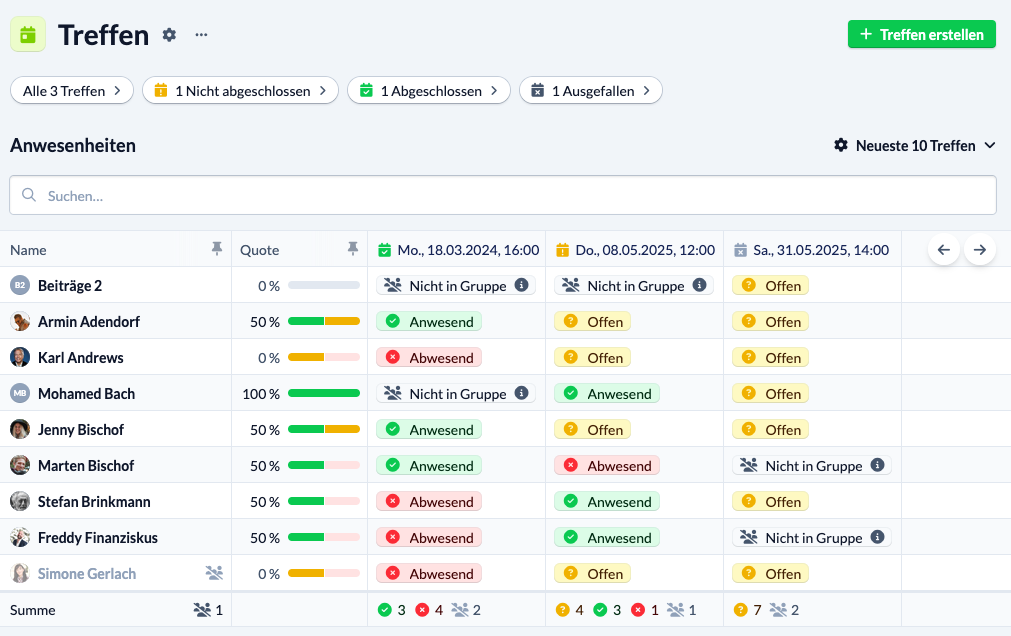Open Freddy Finanziskus' member entry
Screen dimensions: 1011x636
(x=97, y=537)
